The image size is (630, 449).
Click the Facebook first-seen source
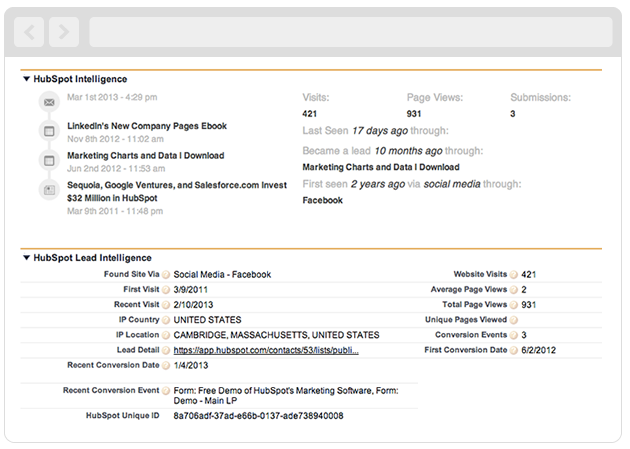tap(323, 200)
